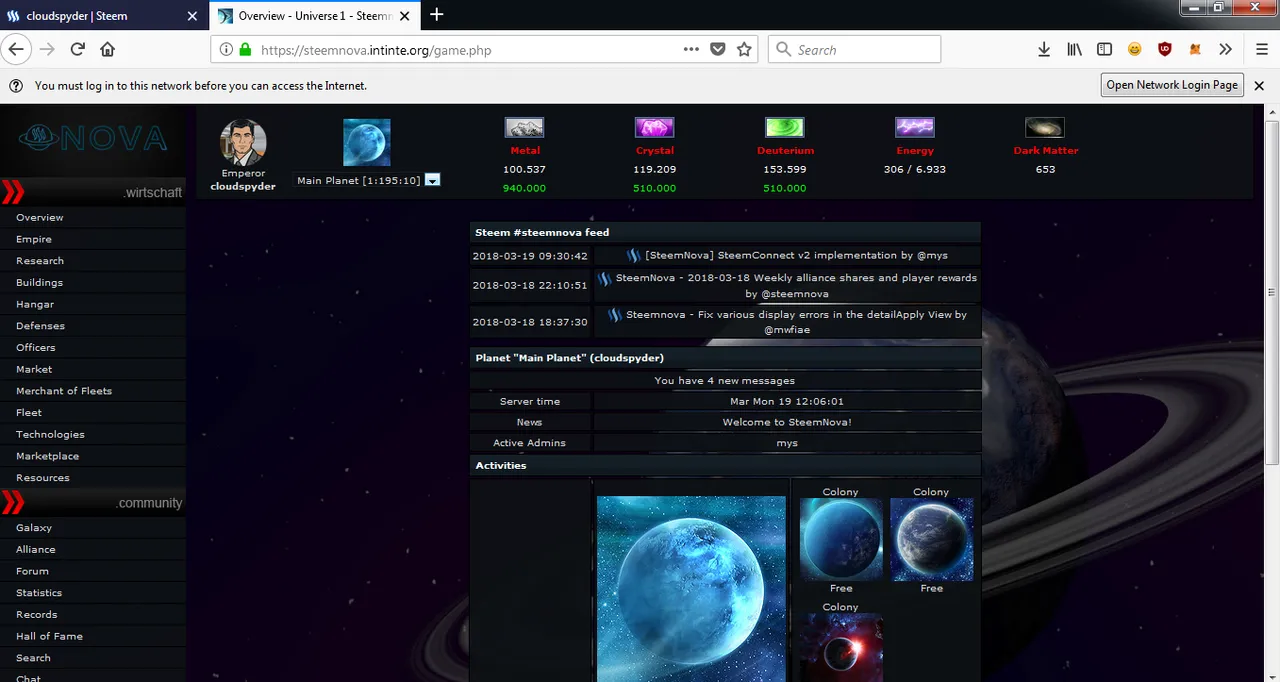The height and width of the screenshot is (682, 1280).
Task: Open Weekly alliance shares feed post
Action: [796, 286]
